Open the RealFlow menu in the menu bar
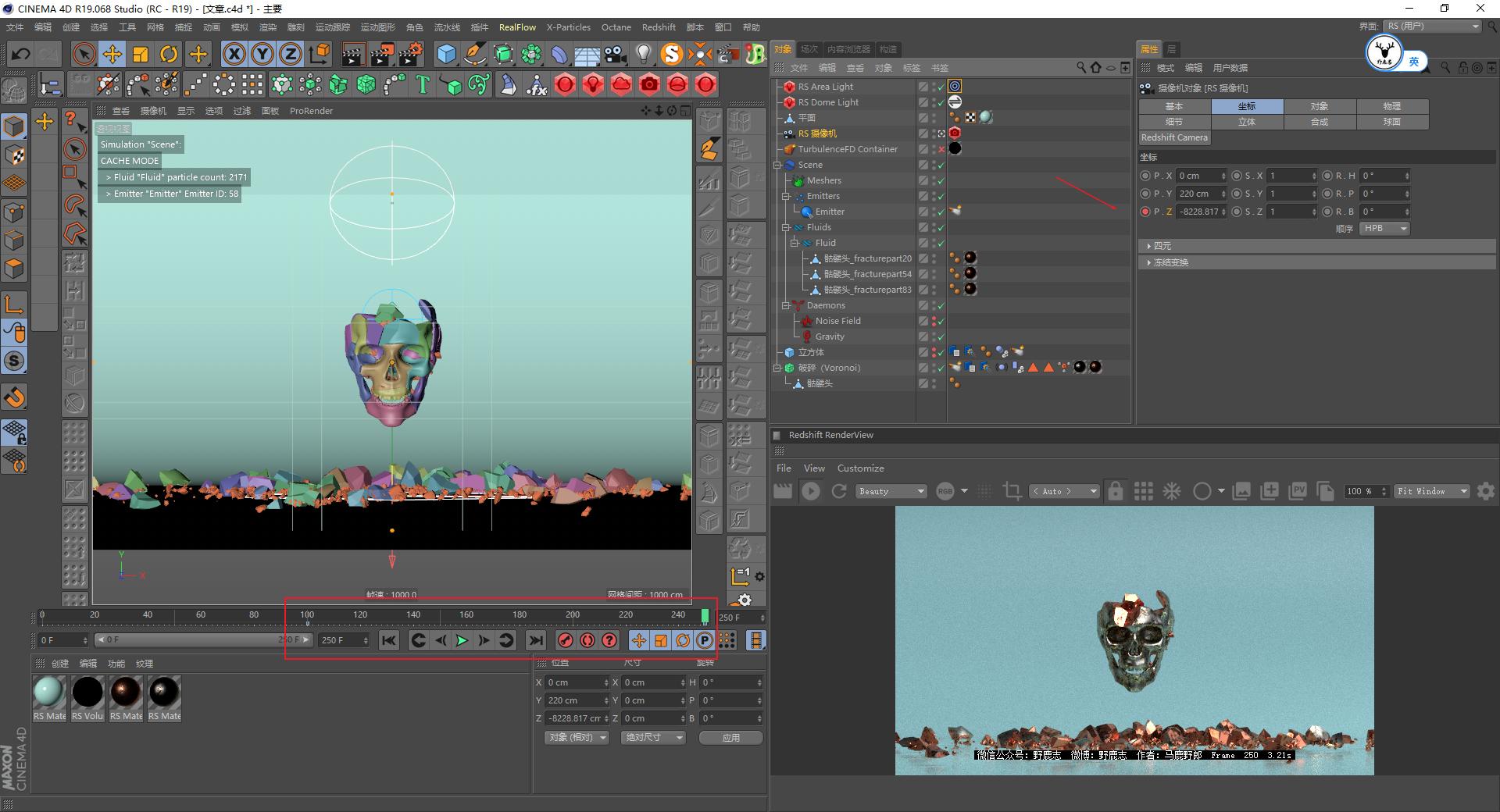Image resolution: width=1500 pixels, height=812 pixels. [517, 27]
